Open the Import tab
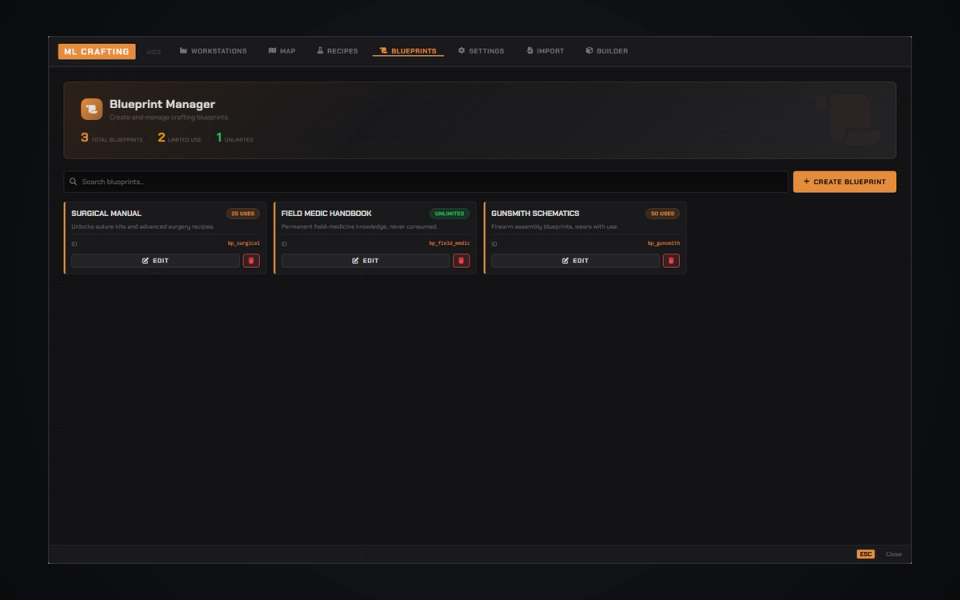960x600 pixels. click(x=545, y=51)
